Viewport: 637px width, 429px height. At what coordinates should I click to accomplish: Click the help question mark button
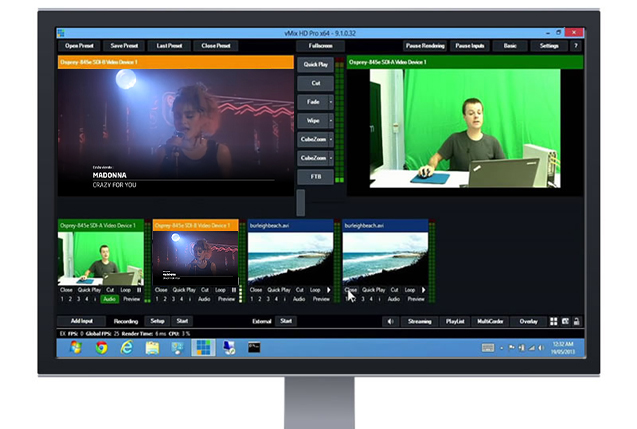click(x=575, y=46)
